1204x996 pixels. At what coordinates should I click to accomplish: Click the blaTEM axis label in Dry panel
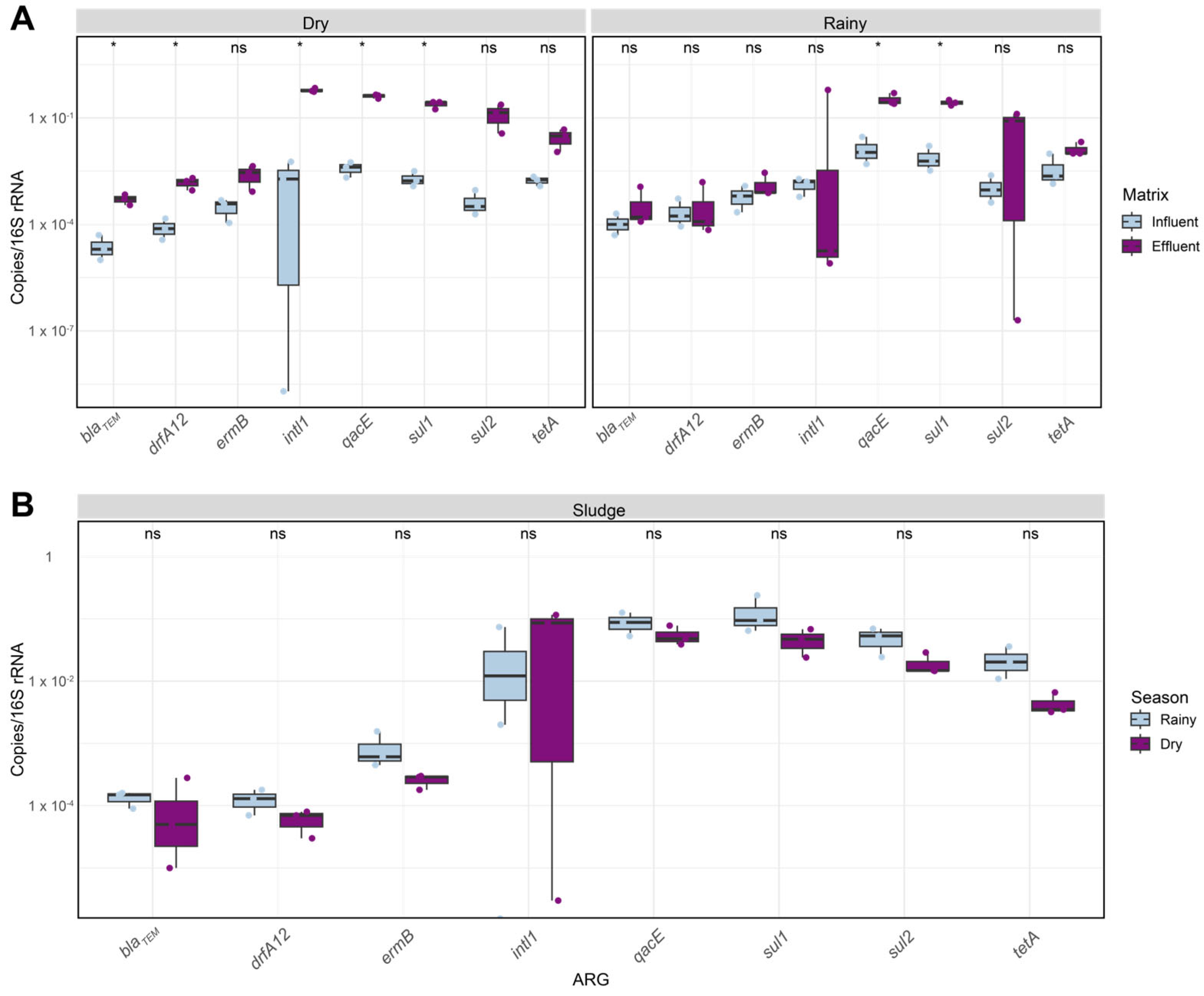[100, 429]
